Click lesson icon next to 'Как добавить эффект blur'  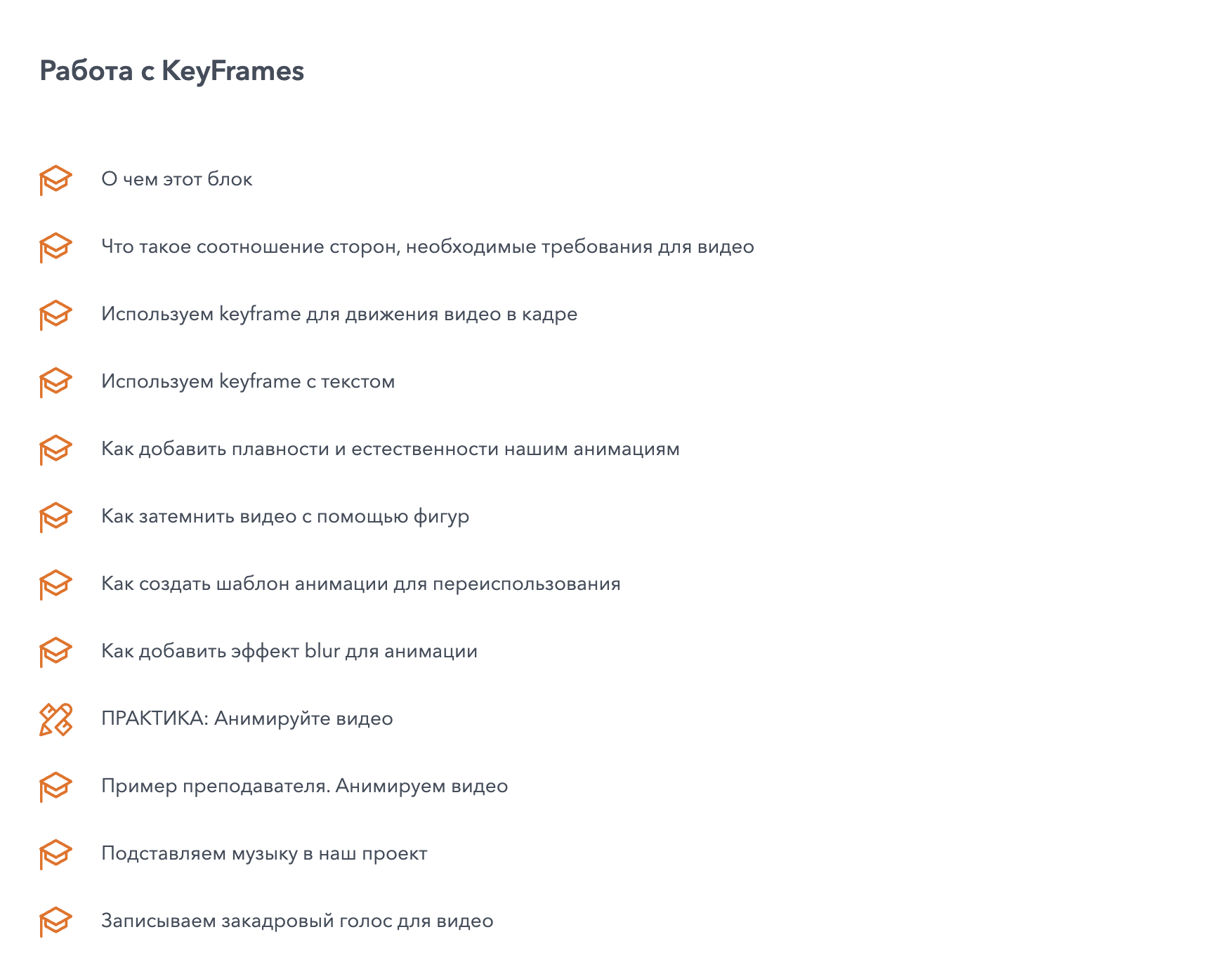55,652
